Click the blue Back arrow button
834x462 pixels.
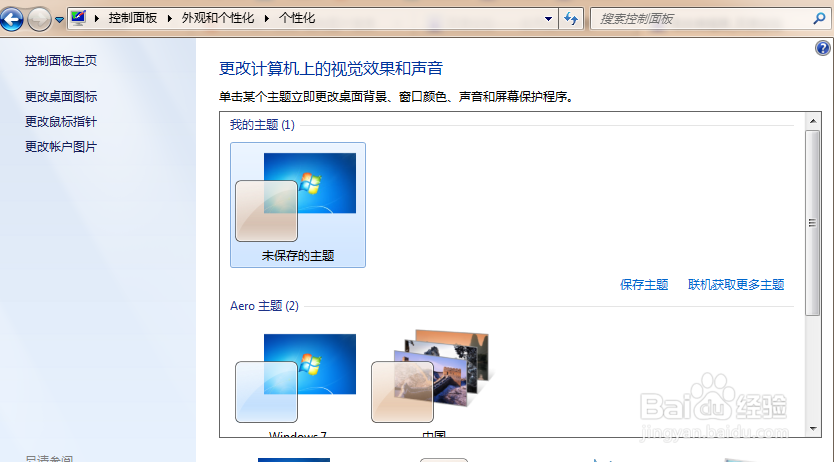coord(12,20)
